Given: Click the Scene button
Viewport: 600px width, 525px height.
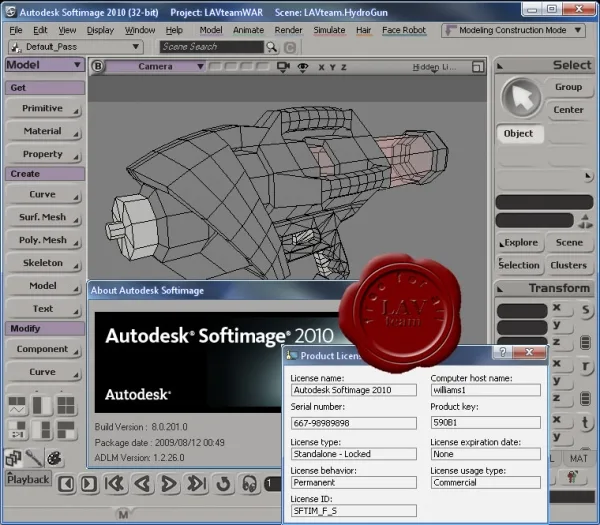Looking at the screenshot, I should coord(569,243).
